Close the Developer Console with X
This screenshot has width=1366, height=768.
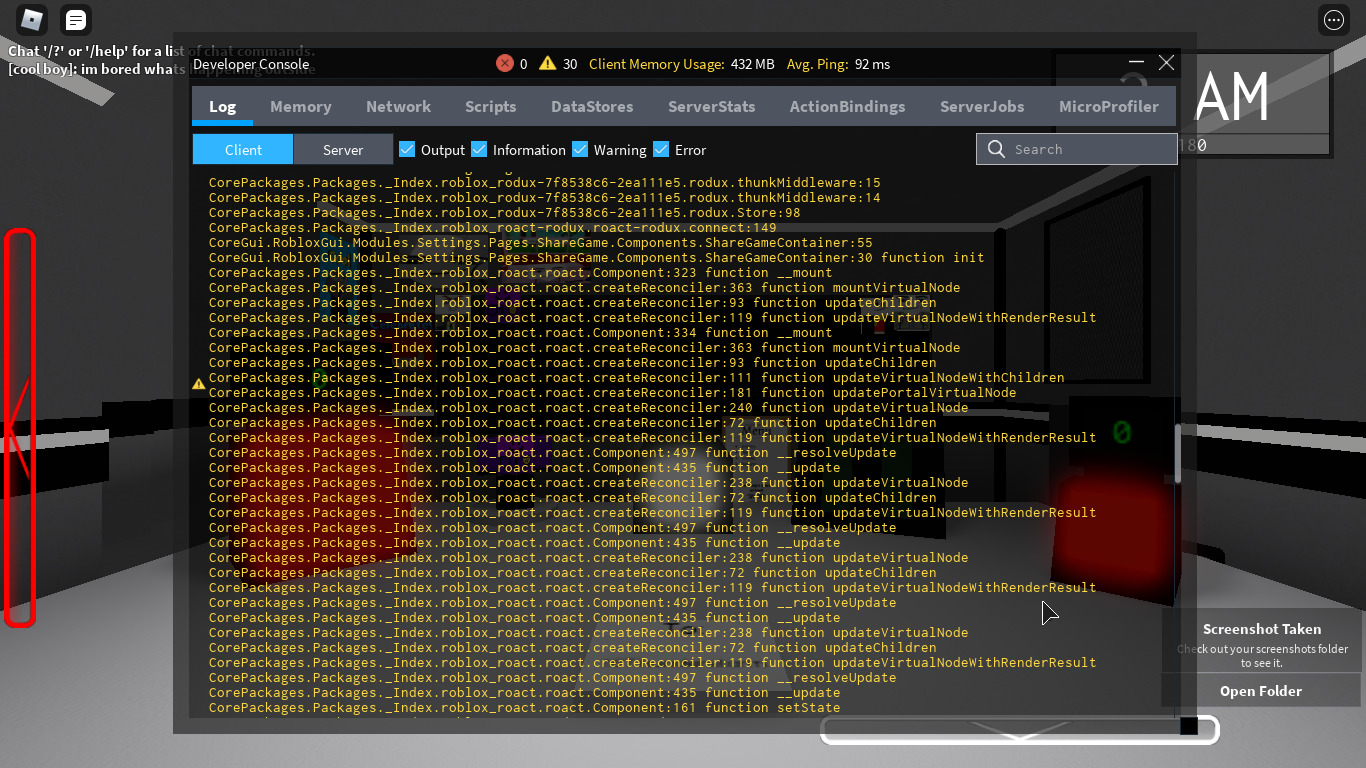(x=1166, y=62)
